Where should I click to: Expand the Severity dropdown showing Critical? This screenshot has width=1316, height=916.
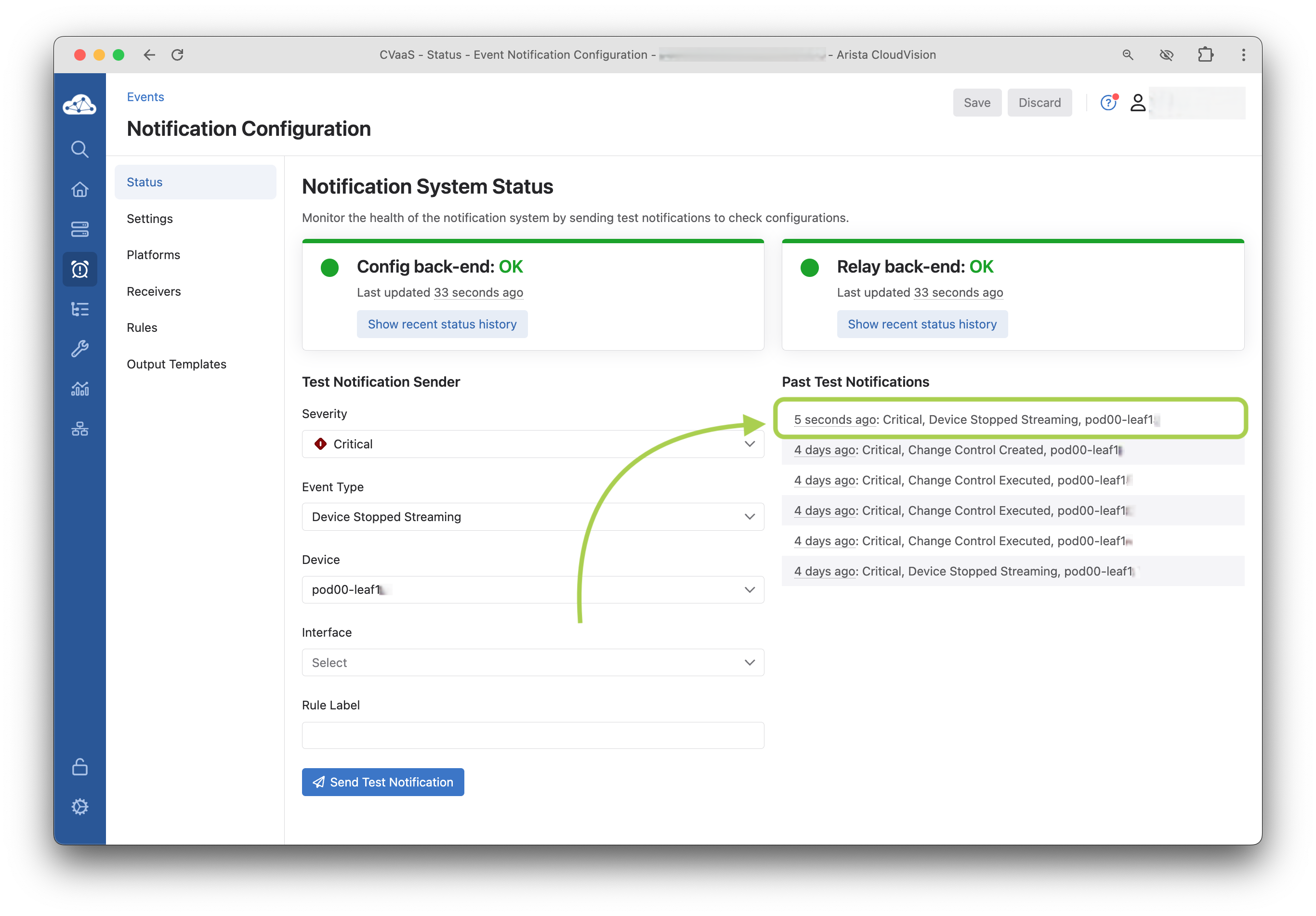(x=532, y=444)
